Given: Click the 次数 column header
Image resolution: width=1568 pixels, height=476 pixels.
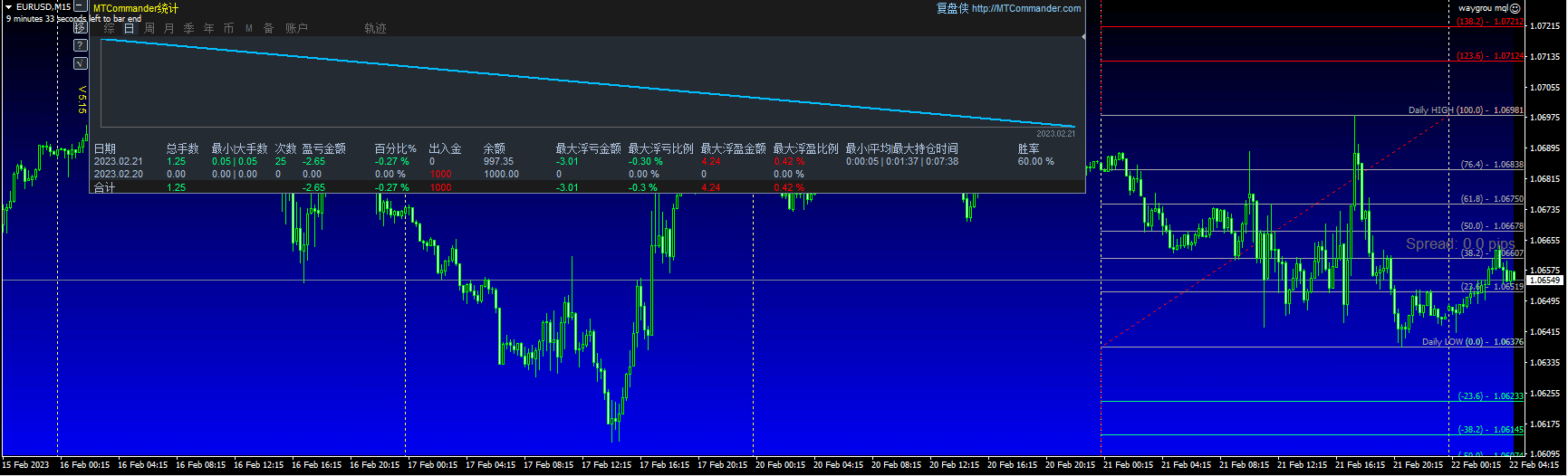Looking at the screenshot, I should 285,148.
